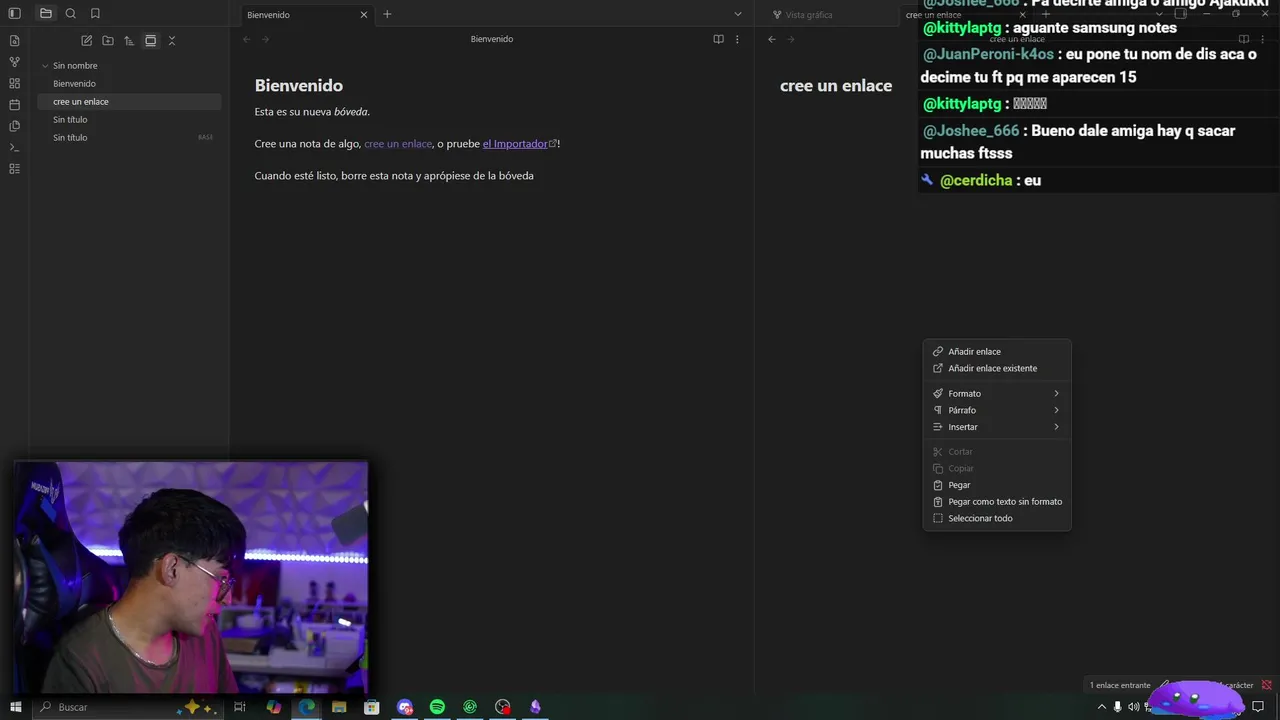Open the Bienvenido note in file list
This screenshot has height=720, width=1280.
[x=129, y=84]
